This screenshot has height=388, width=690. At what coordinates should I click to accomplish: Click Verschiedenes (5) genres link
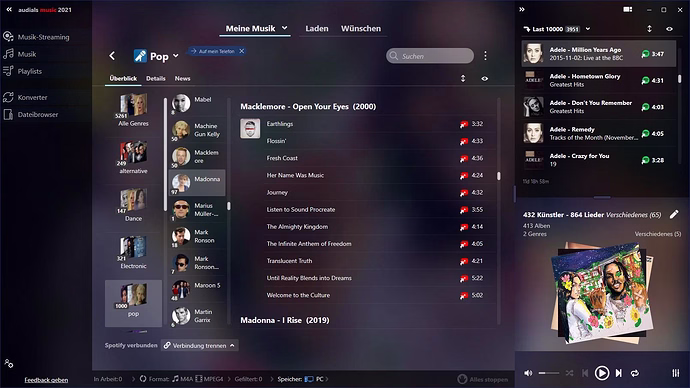point(657,234)
